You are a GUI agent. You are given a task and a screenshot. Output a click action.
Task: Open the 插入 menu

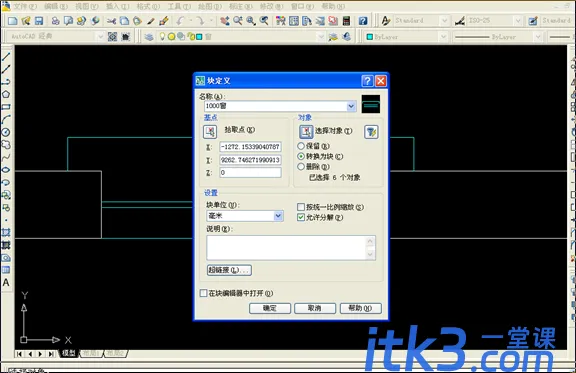point(117,7)
